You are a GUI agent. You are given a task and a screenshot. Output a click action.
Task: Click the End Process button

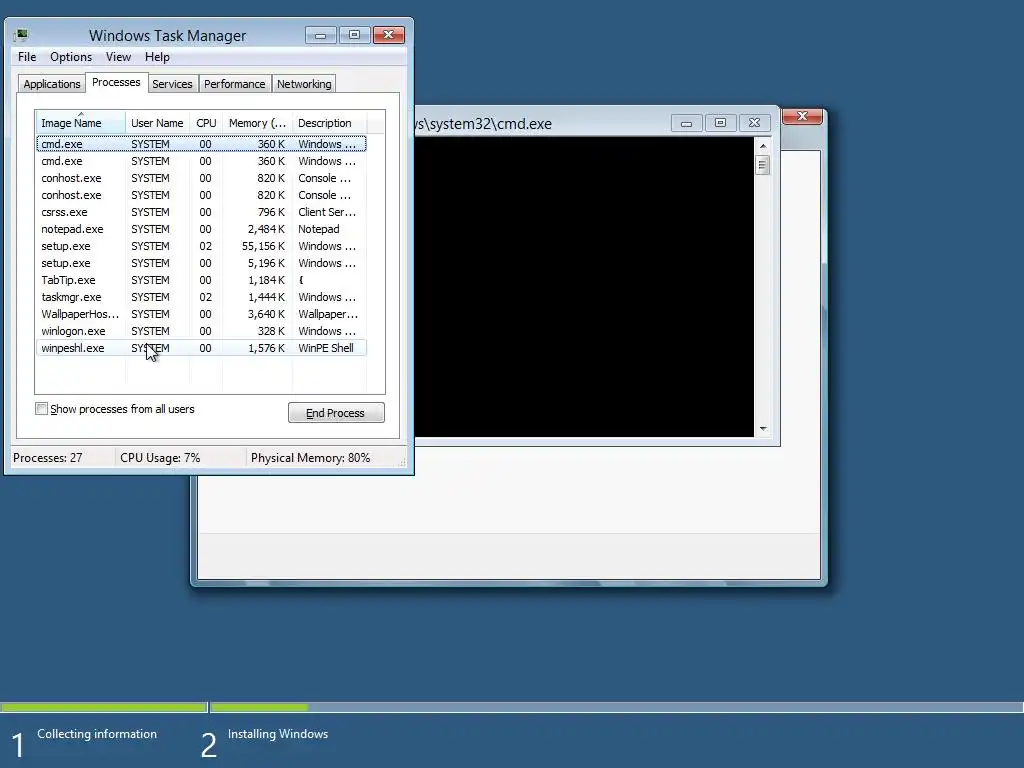[336, 413]
